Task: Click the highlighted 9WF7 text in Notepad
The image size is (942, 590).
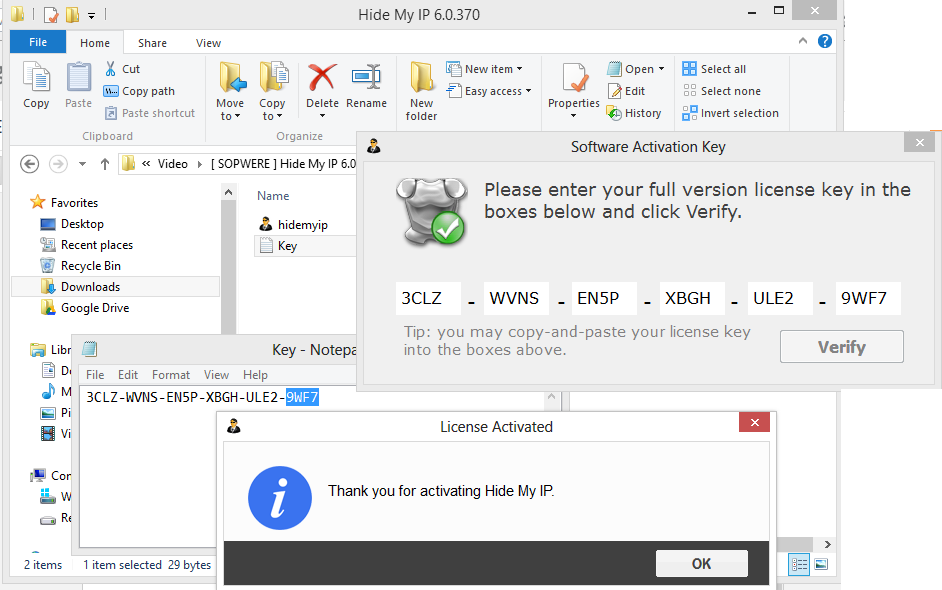Action: click(x=302, y=397)
